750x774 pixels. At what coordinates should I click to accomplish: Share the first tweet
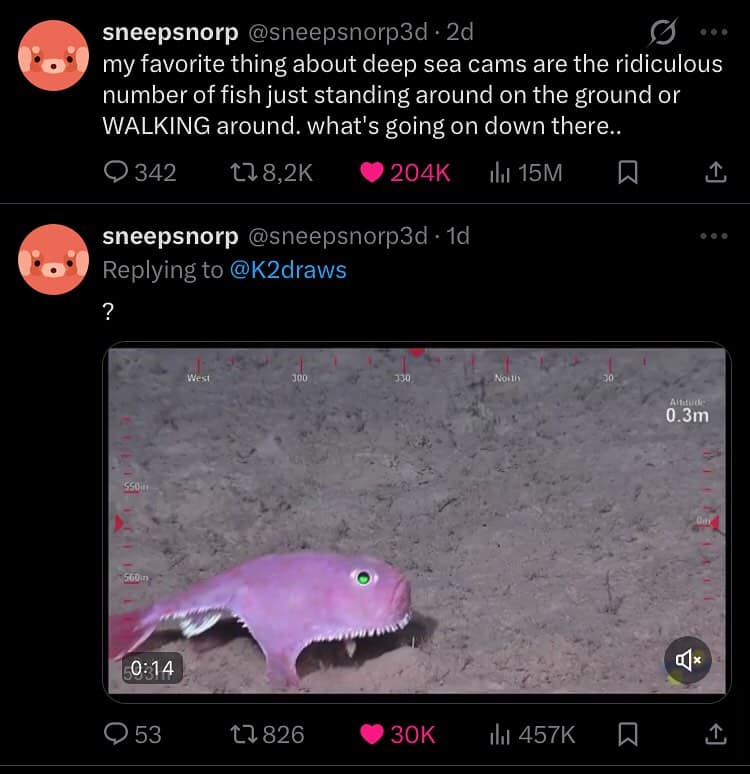point(715,173)
